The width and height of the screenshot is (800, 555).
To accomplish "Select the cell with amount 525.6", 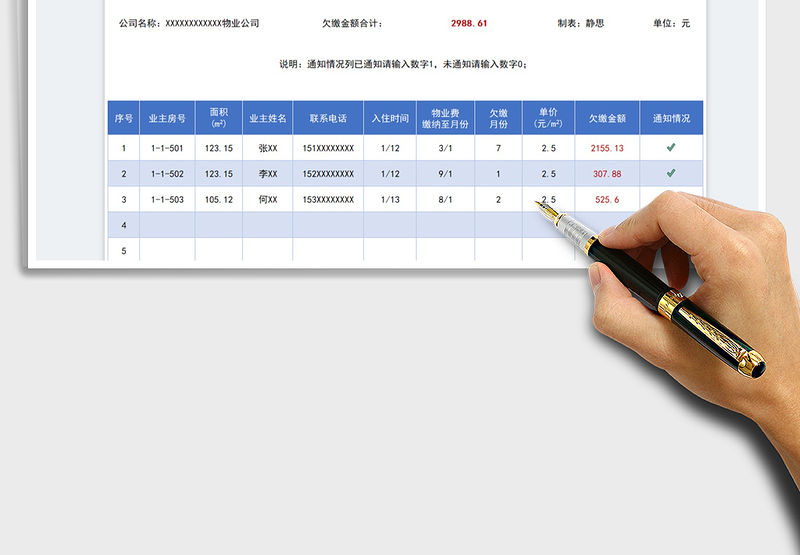I will (607, 200).
